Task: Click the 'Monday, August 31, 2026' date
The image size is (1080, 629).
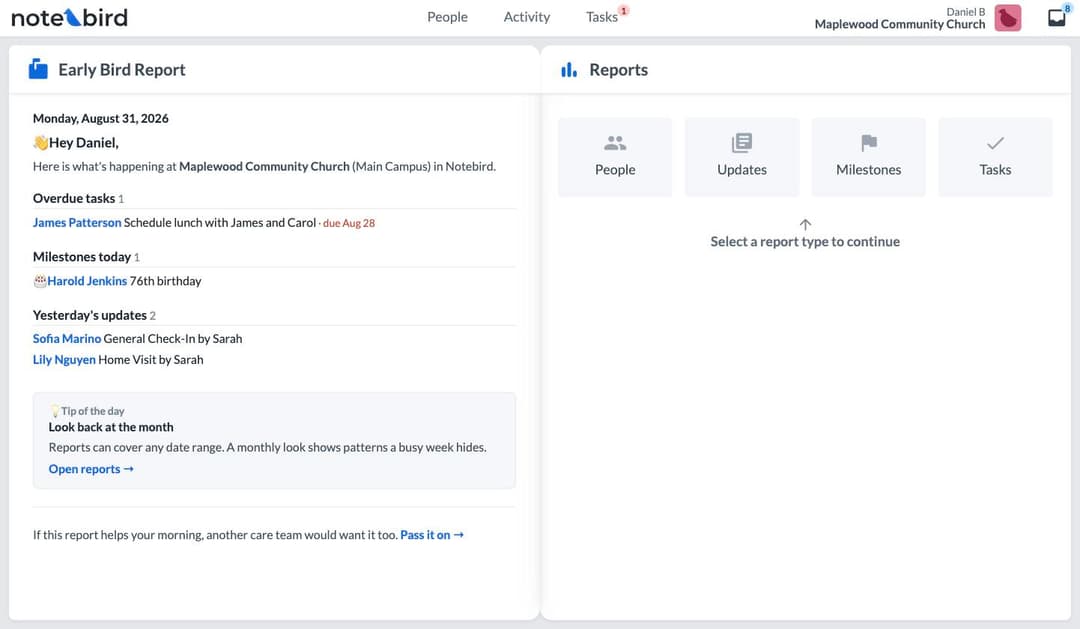Action: 101,118
